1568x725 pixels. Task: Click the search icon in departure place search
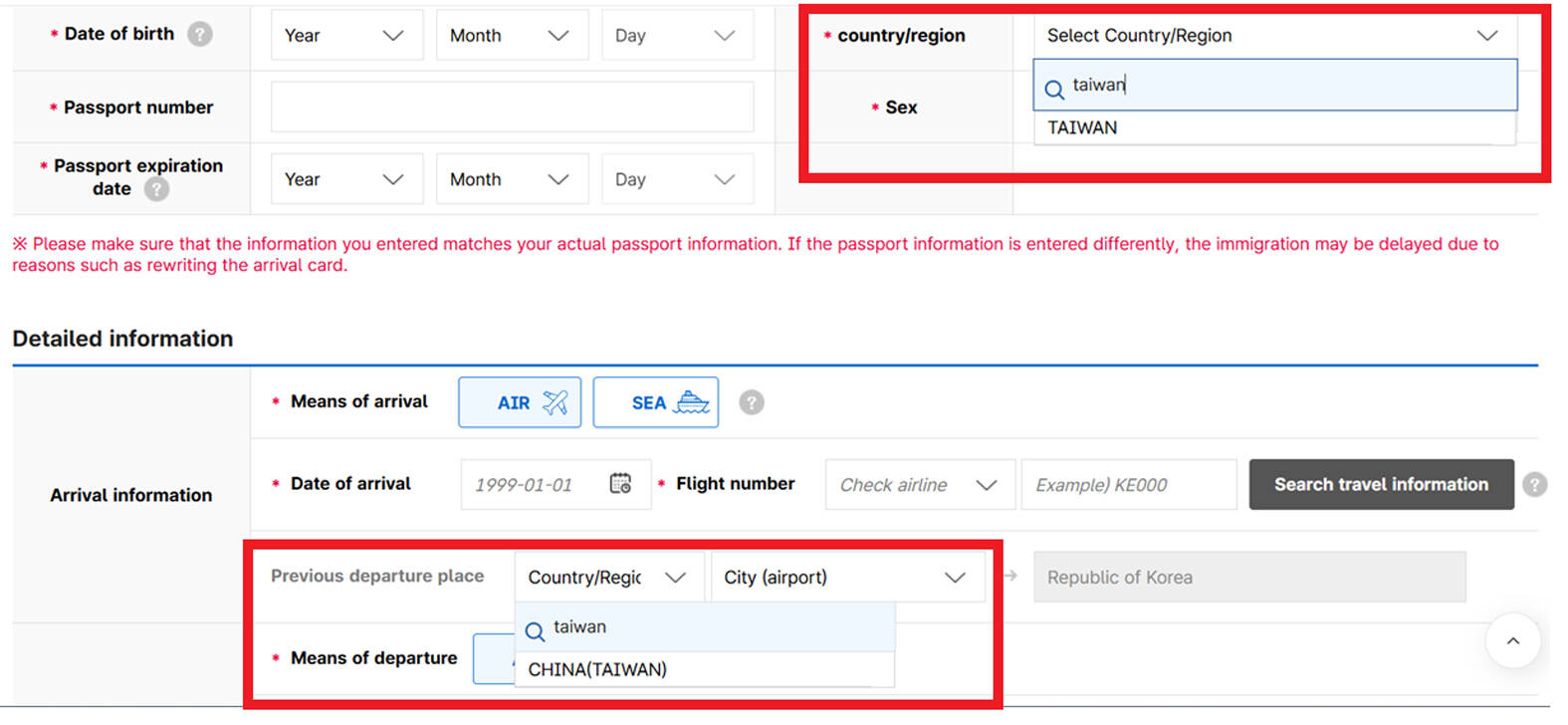535,631
